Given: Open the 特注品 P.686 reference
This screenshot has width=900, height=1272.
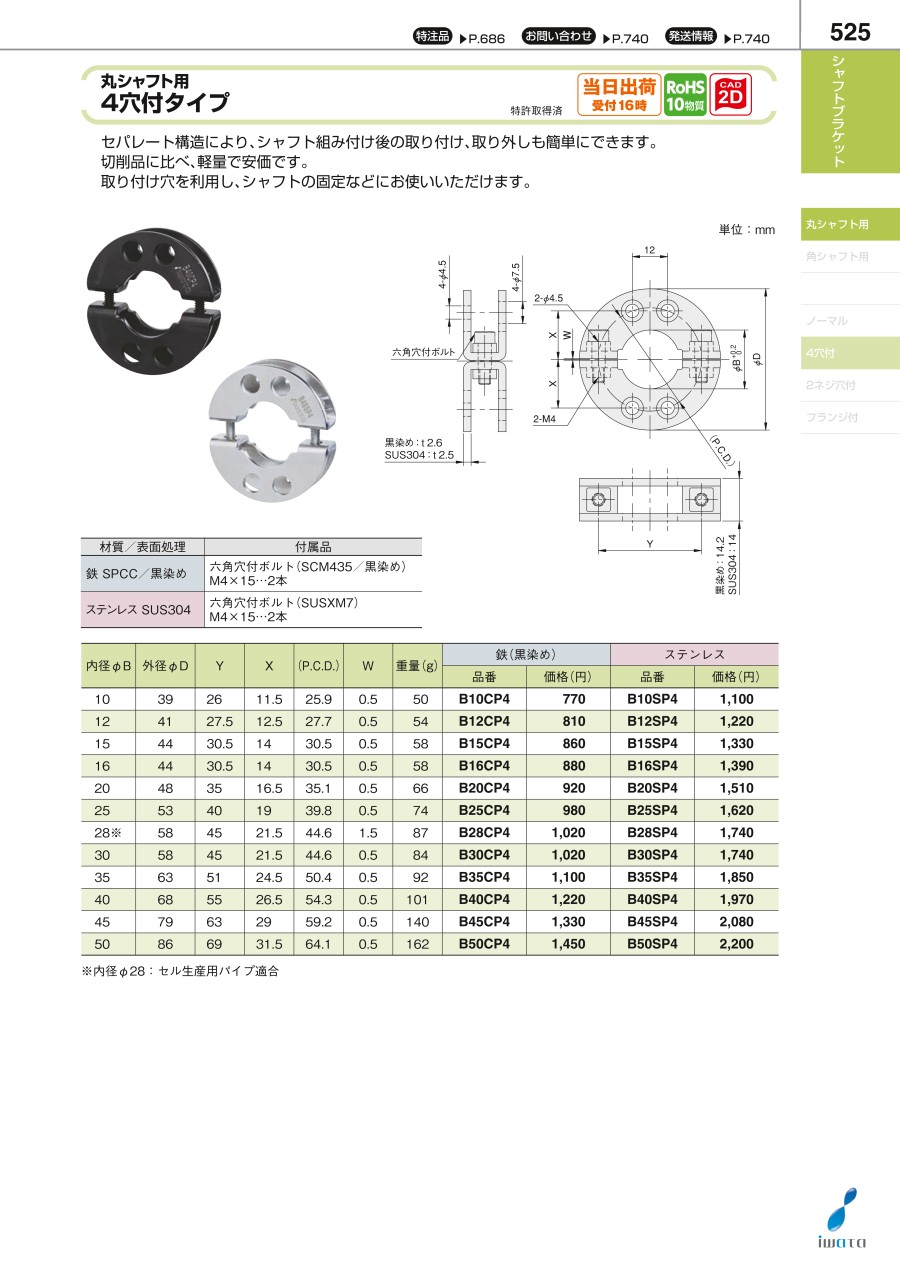Looking at the screenshot, I should point(459,37).
